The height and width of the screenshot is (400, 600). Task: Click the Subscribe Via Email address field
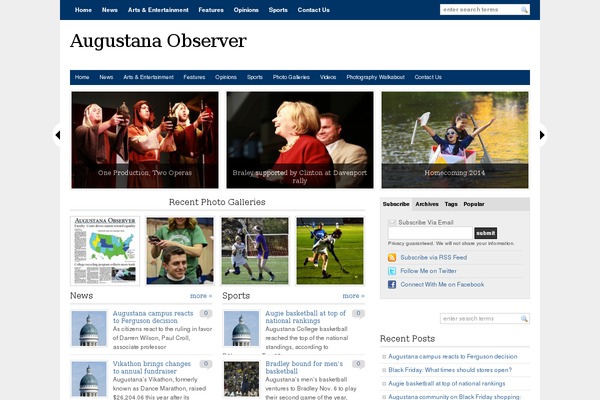(430, 233)
